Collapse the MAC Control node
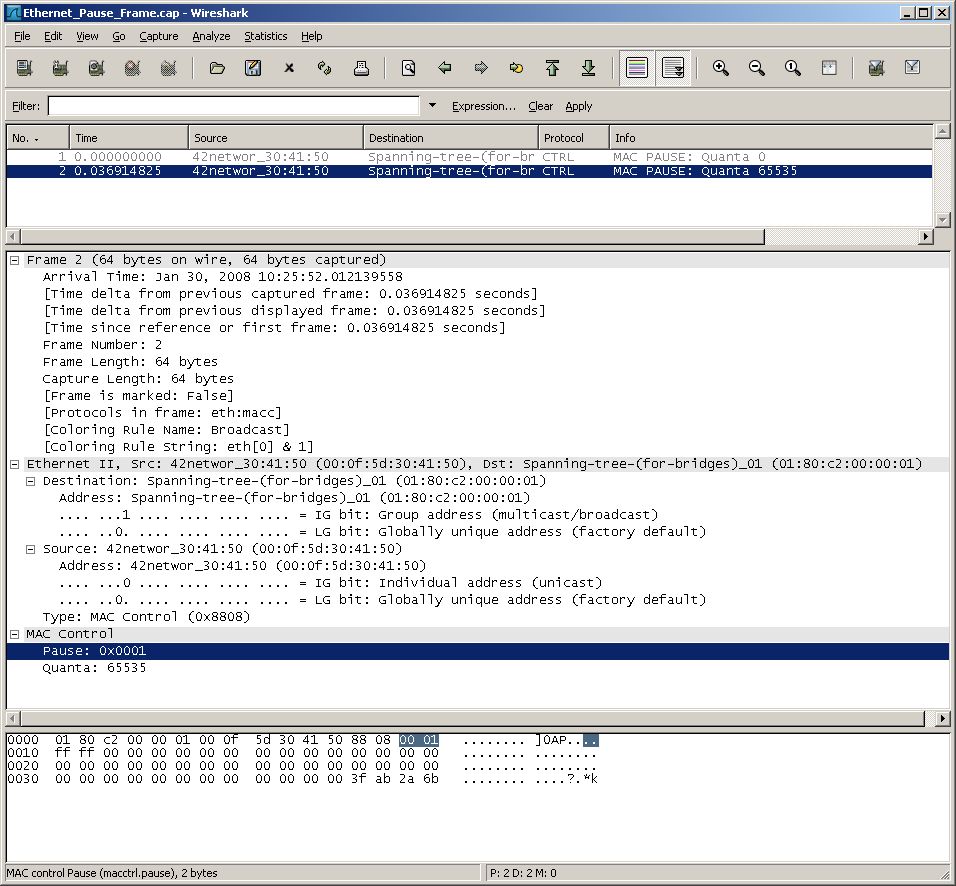Viewport: 956px width, 886px height. point(14,634)
